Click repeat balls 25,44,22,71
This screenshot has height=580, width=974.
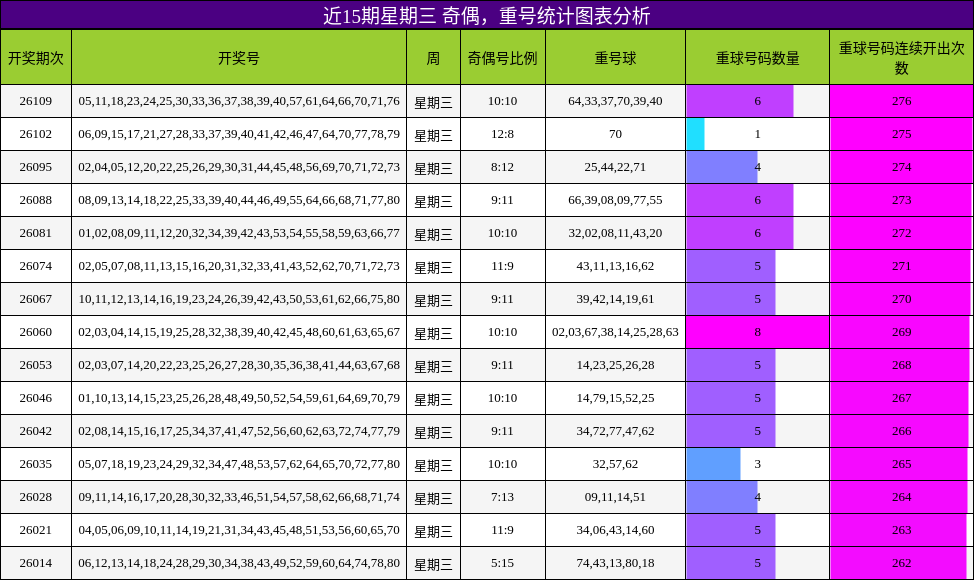point(616,166)
